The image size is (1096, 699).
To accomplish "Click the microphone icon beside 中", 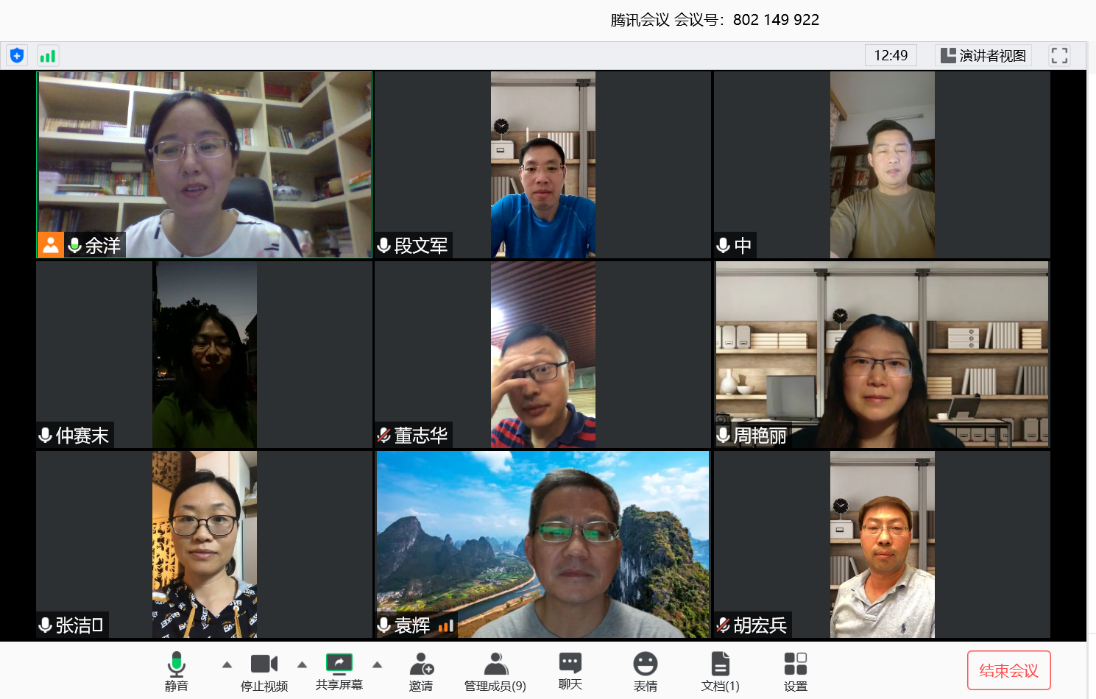I will [x=723, y=245].
